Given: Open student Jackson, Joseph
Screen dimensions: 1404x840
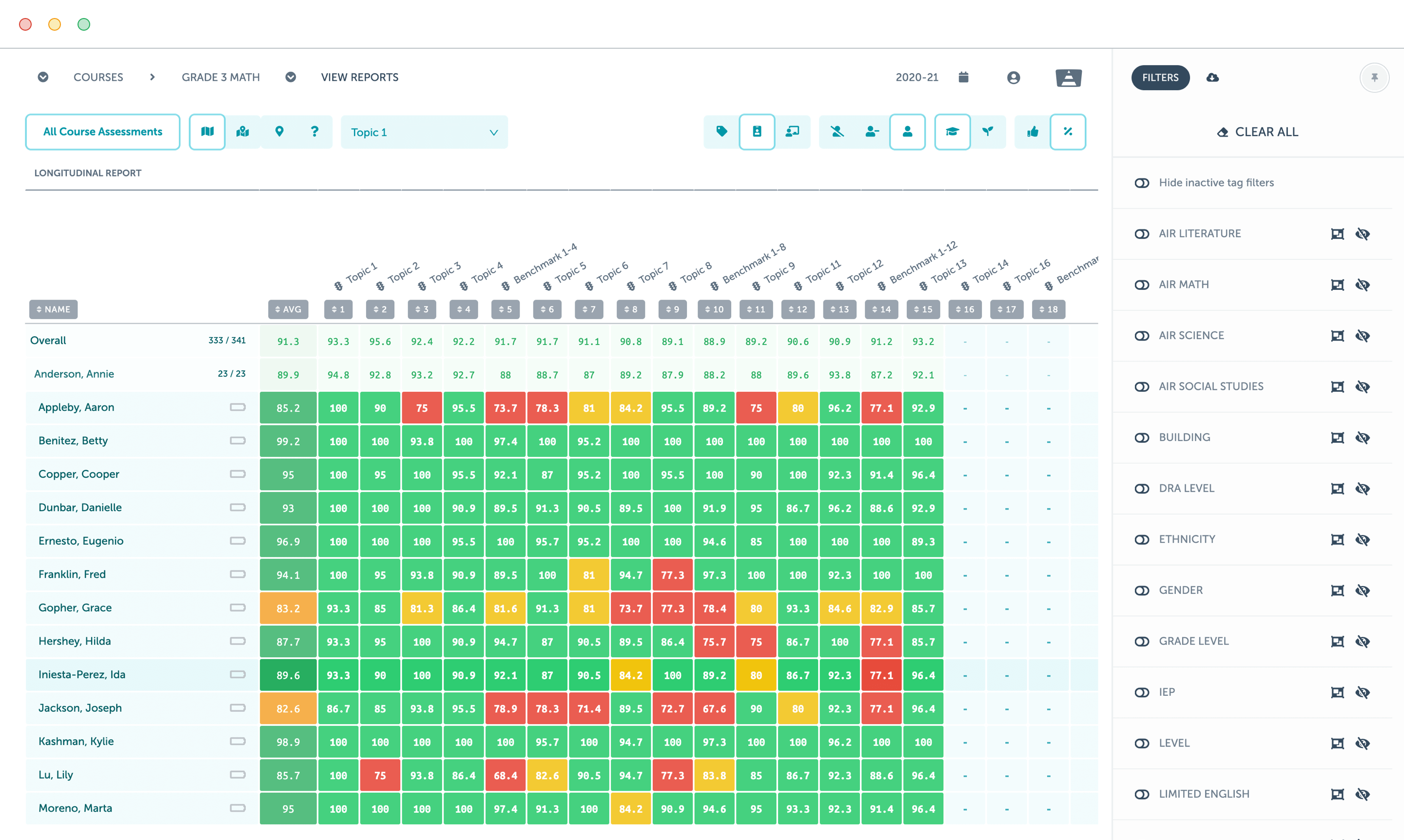Looking at the screenshot, I should pyautogui.click(x=80, y=707).
